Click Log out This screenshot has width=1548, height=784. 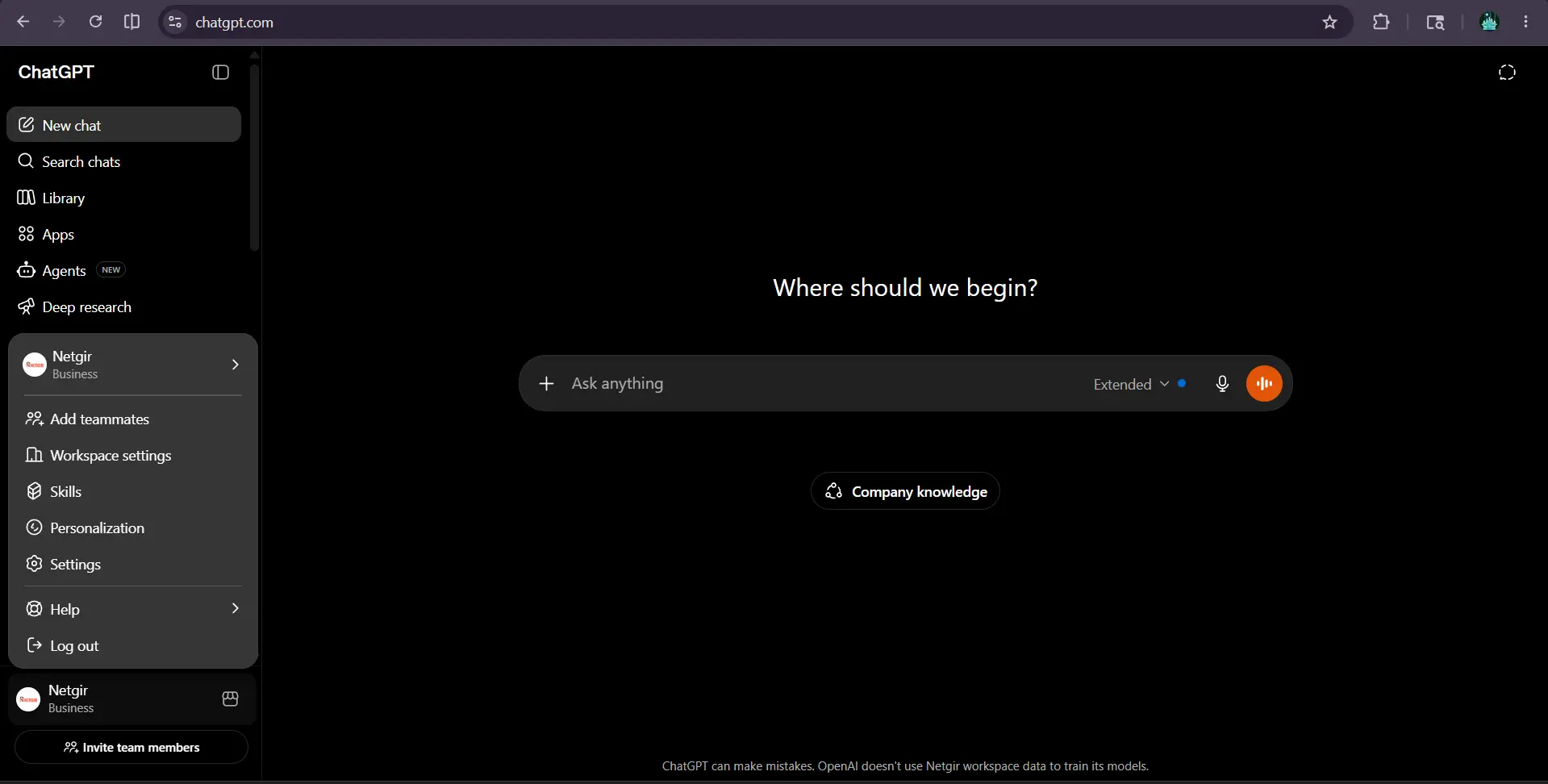click(133, 645)
